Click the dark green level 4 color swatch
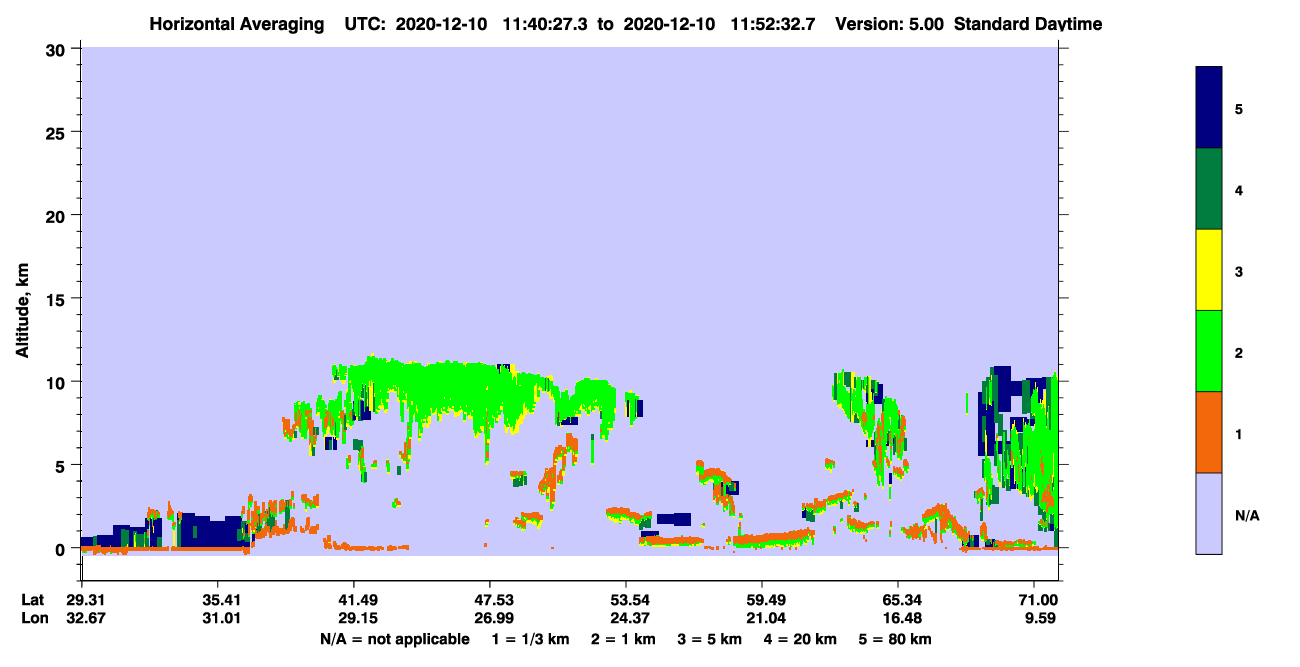 (1209, 189)
